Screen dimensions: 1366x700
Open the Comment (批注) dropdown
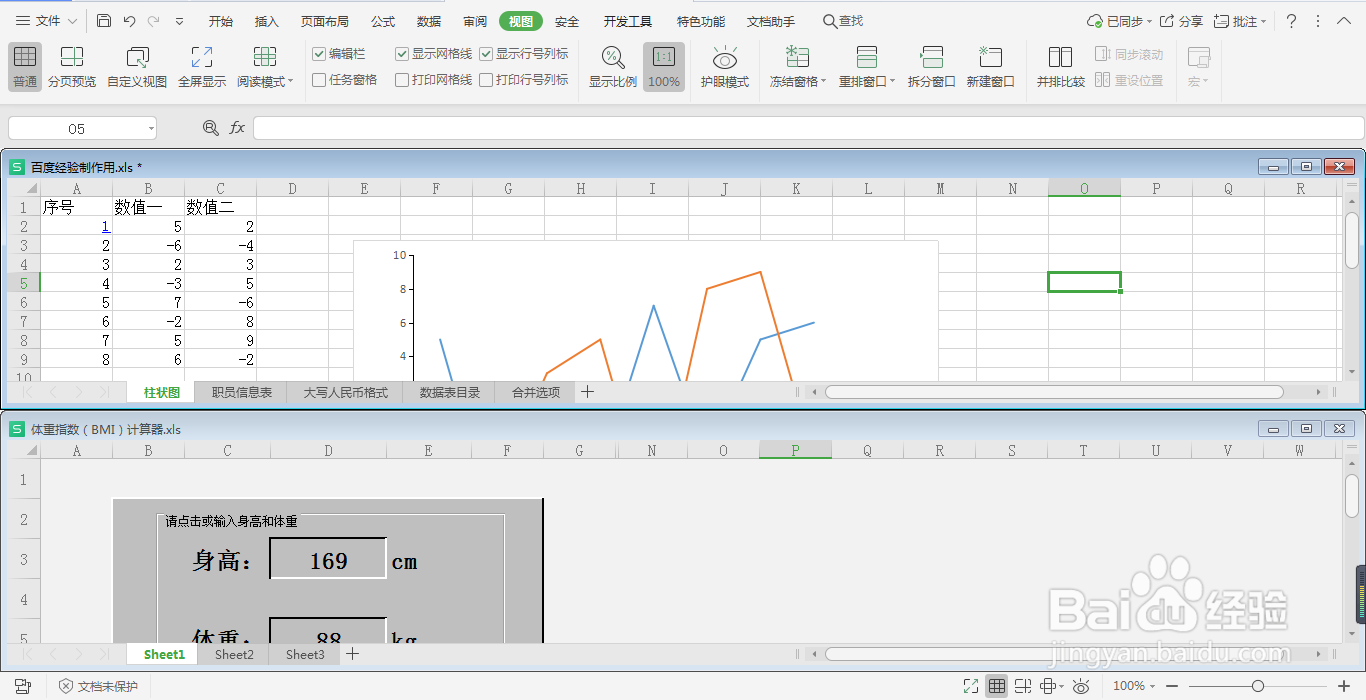pos(1264,22)
